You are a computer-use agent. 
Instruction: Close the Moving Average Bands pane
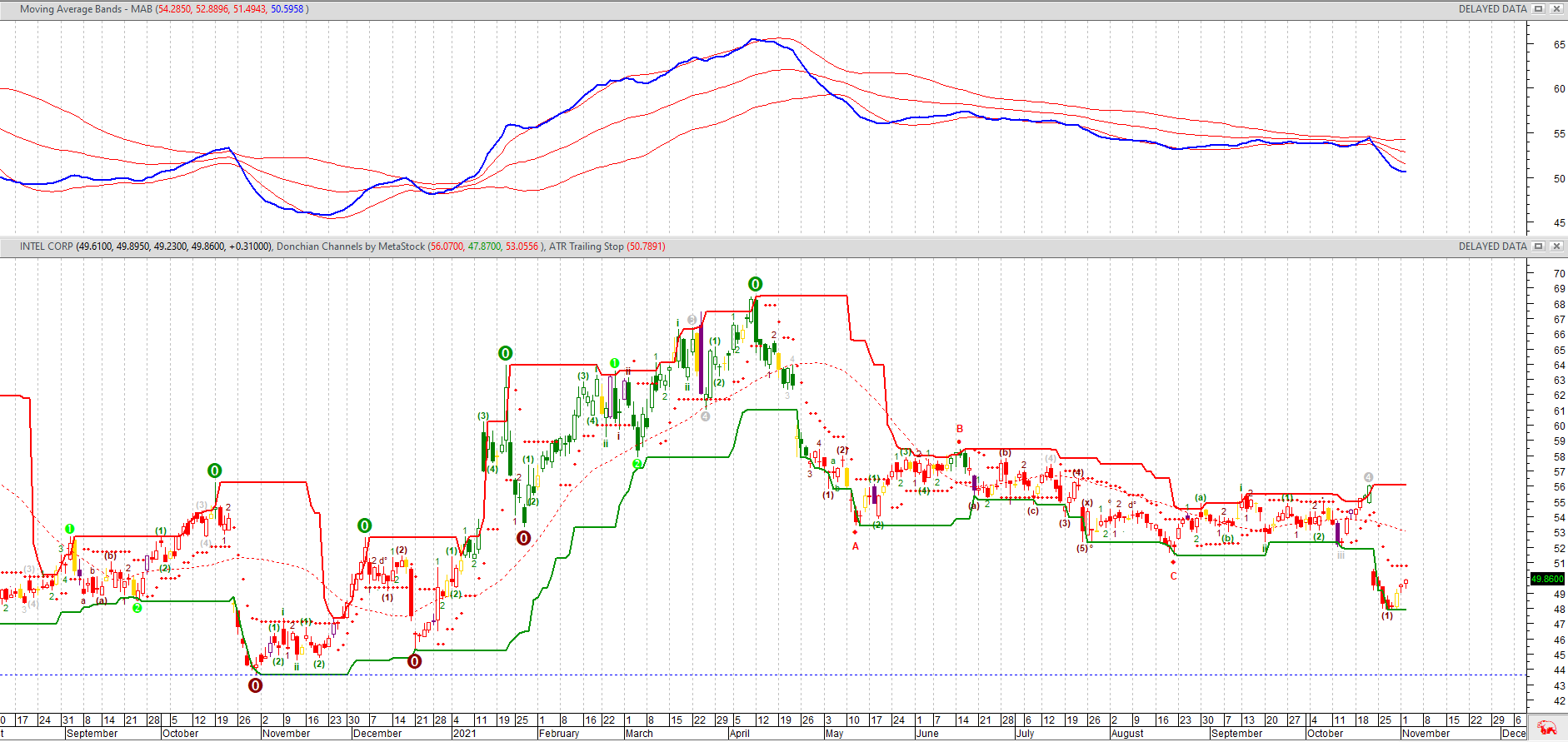(x=1556, y=9)
